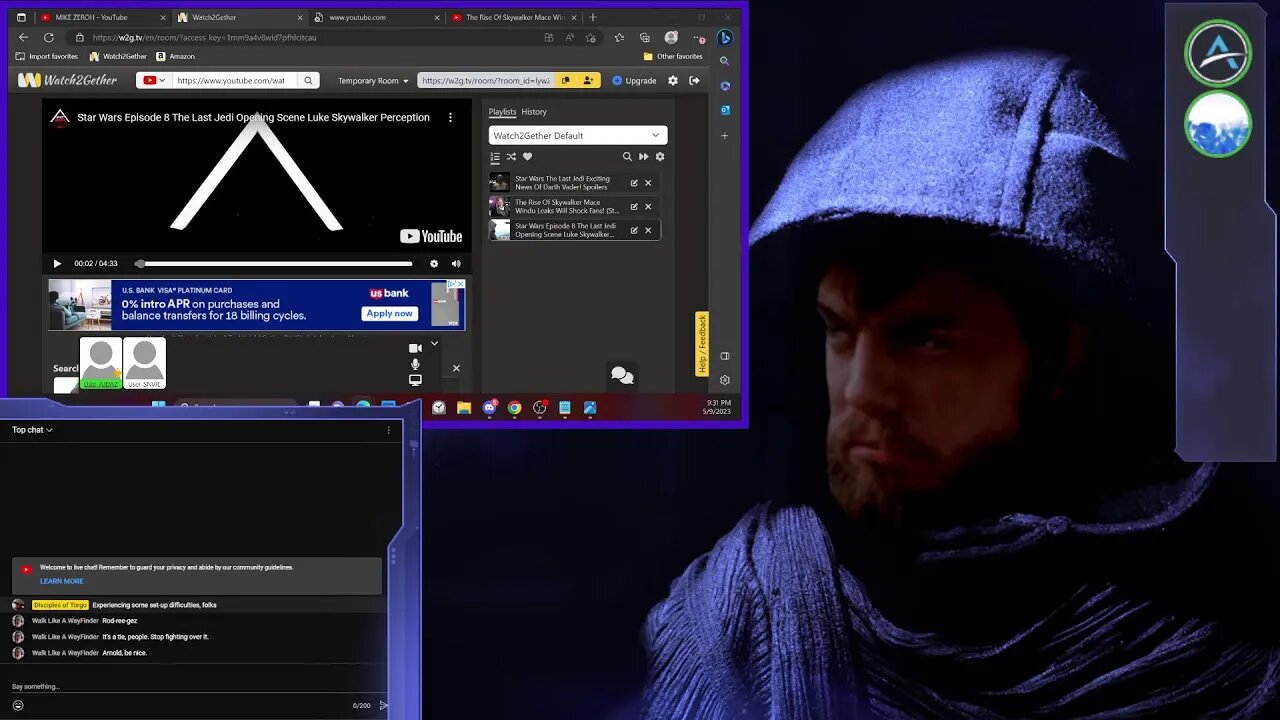Screen dimensions: 1280x720
Task: Click LEARN MORE in live chat notice
Action: coord(62,581)
